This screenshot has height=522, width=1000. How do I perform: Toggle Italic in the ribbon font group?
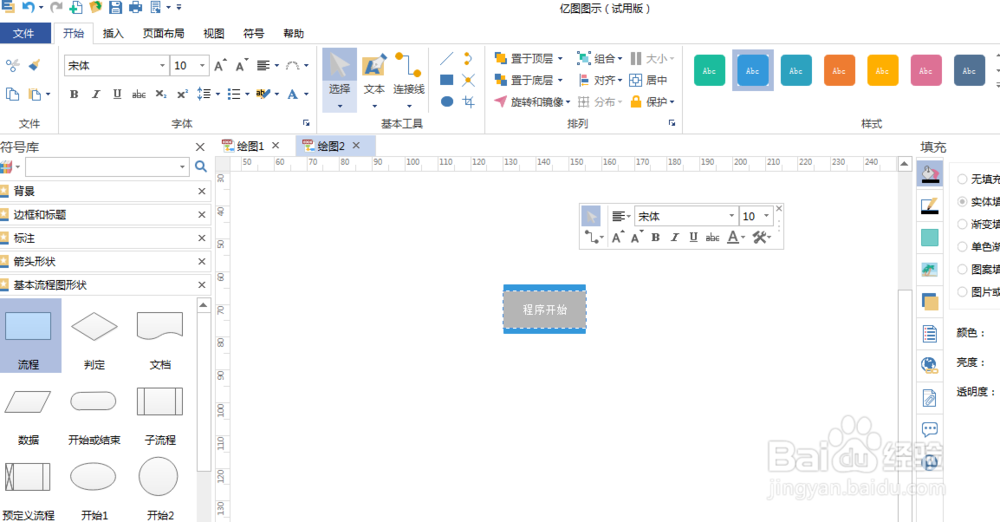click(96, 94)
